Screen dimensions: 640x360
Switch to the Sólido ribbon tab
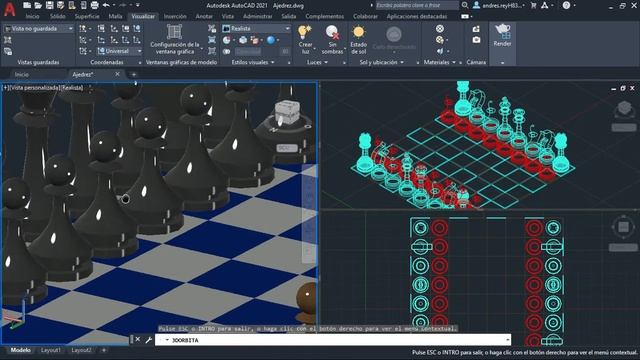(x=58, y=16)
